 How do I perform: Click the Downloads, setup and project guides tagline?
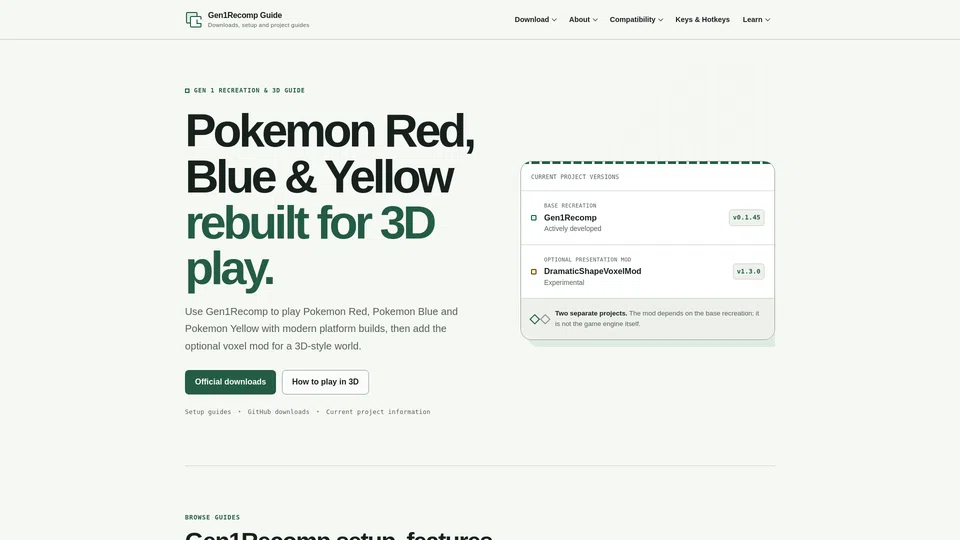(258, 25)
